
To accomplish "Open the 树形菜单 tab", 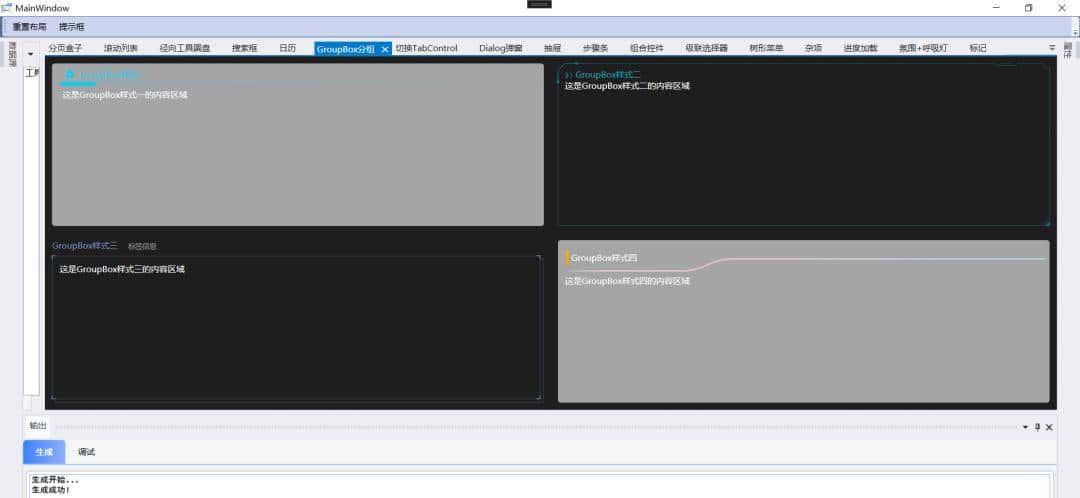I will 766,48.
